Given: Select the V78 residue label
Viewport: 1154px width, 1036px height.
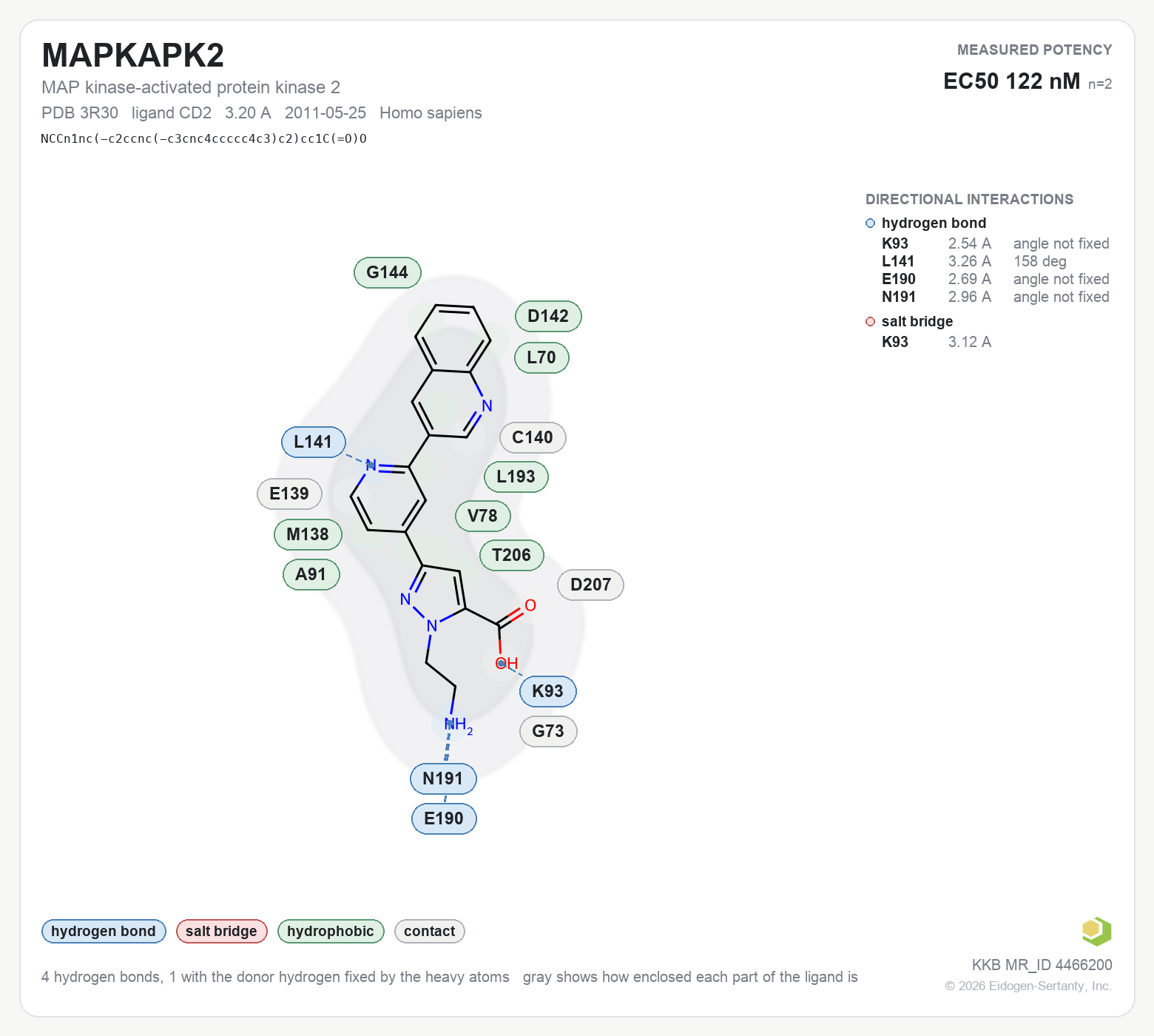Looking at the screenshot, I should tap(482, 516).
